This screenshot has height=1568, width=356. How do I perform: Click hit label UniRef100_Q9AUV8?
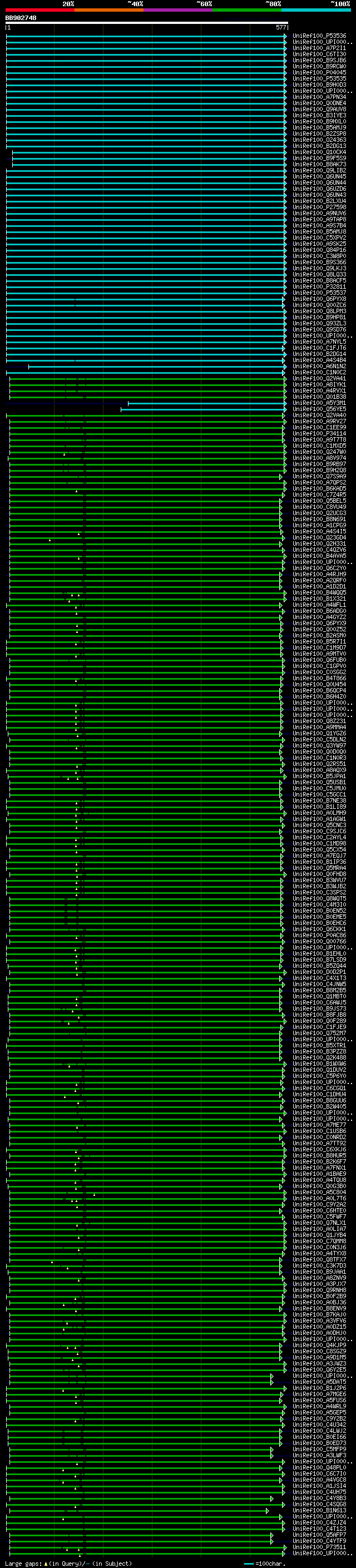coord(319,110)
